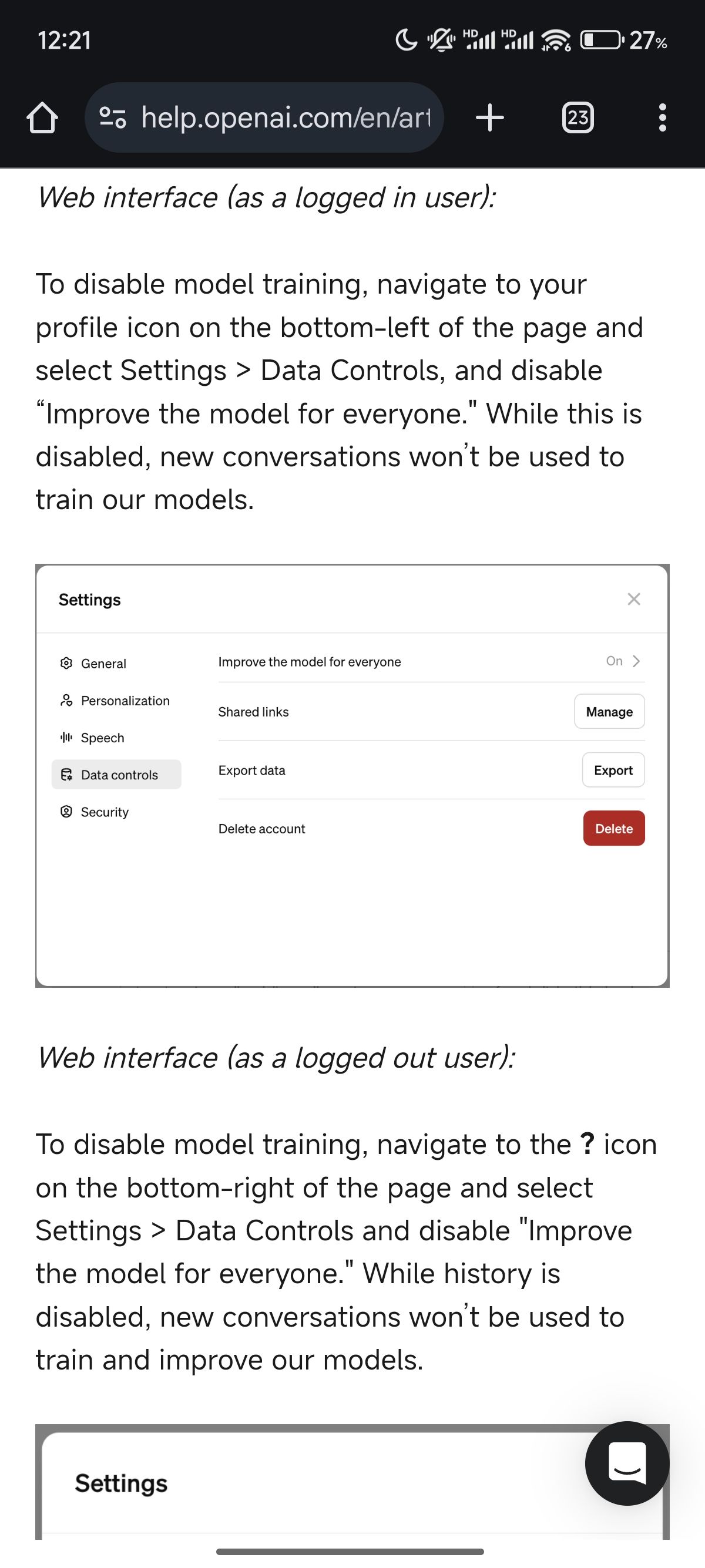705x1568 pixels.
Task: Tap the Wi-Fi icon in status bar
Action: coord(556,41)
